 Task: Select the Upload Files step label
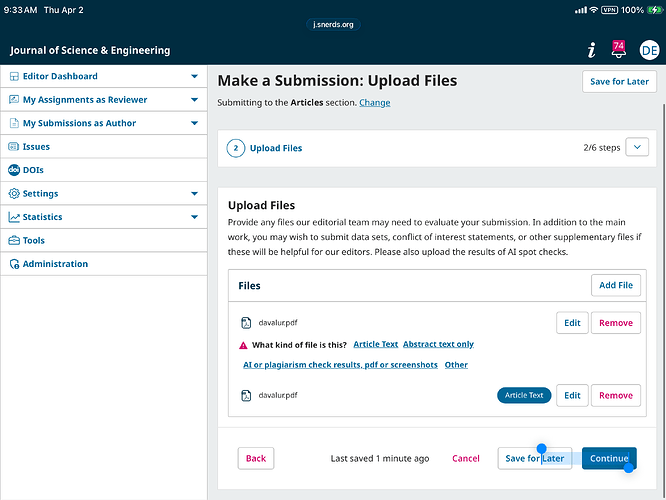(x=276, y=148)
